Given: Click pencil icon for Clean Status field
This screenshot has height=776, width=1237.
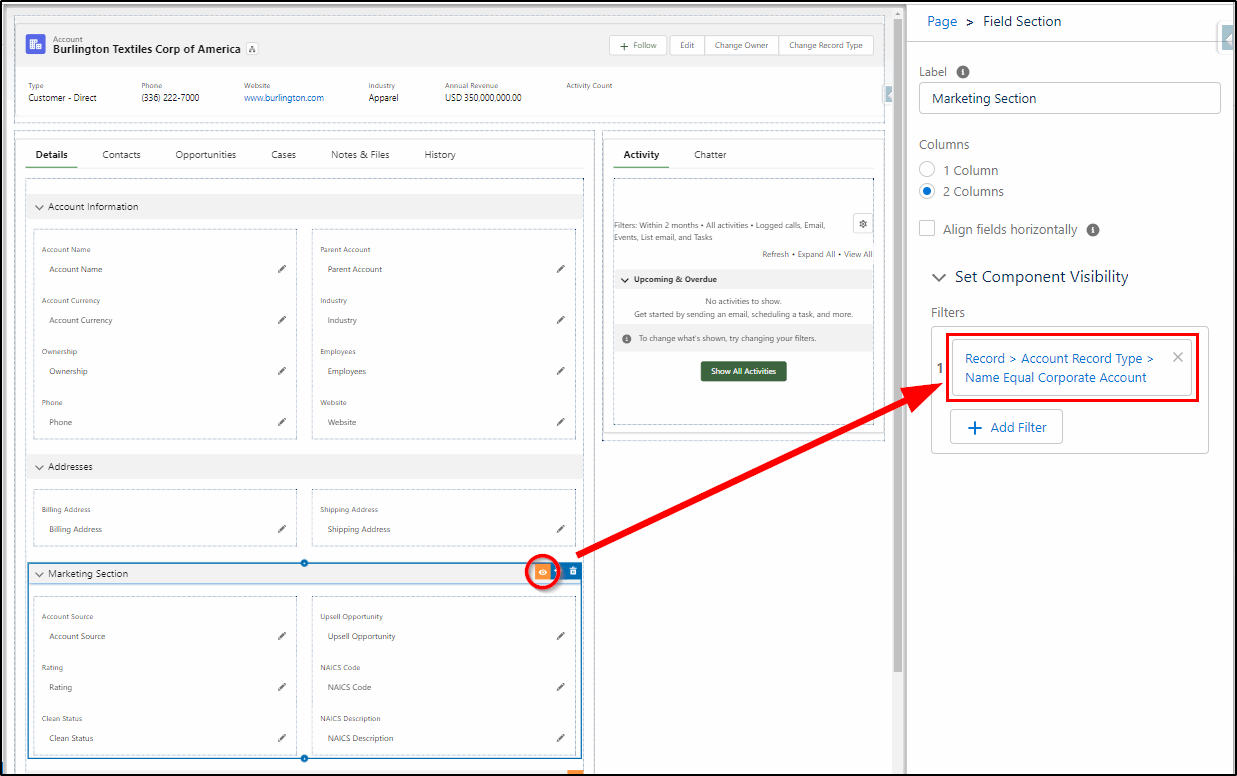Looking at the screenshot, I should tap(282, 738).
